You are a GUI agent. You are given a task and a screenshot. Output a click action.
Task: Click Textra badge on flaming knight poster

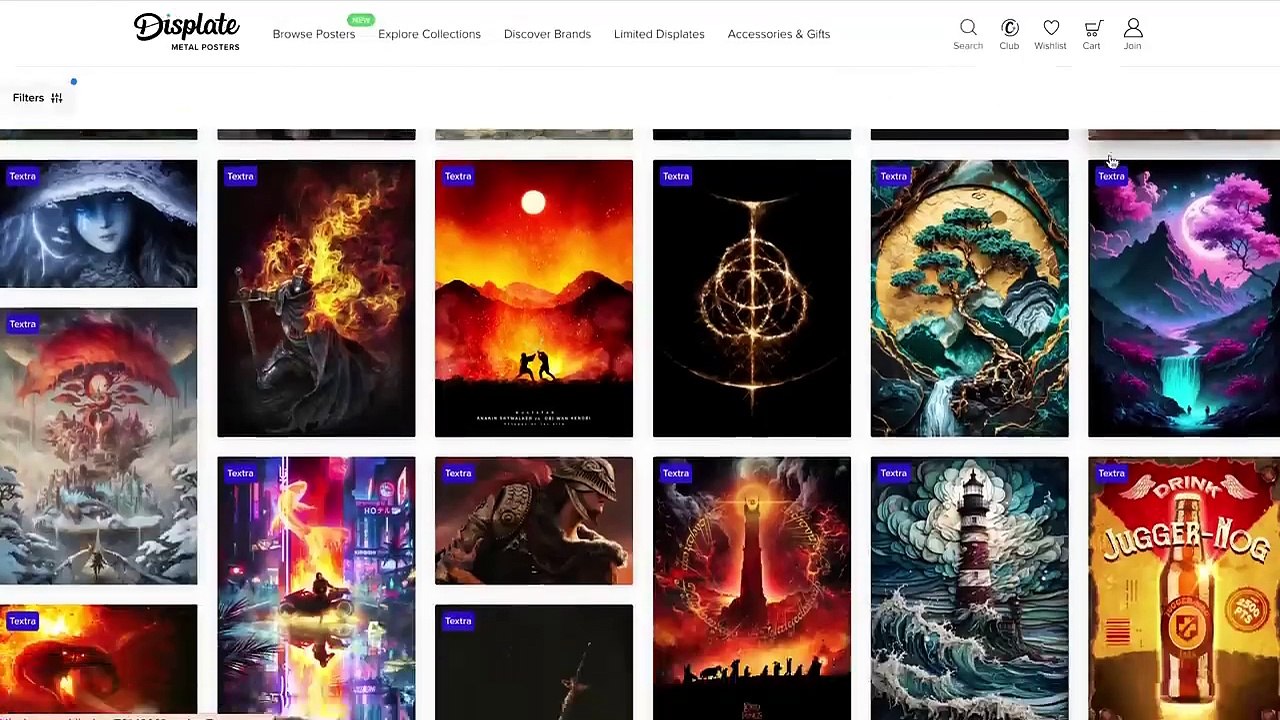[x=240, y=176]
